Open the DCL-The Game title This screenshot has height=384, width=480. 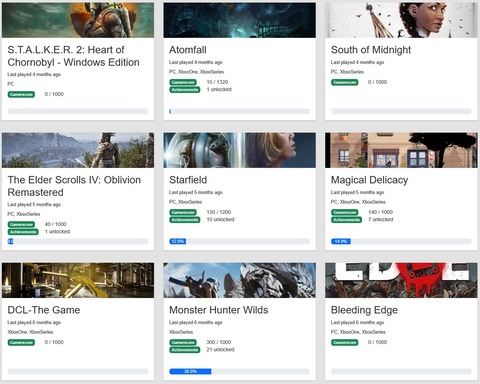pos(44,310)
